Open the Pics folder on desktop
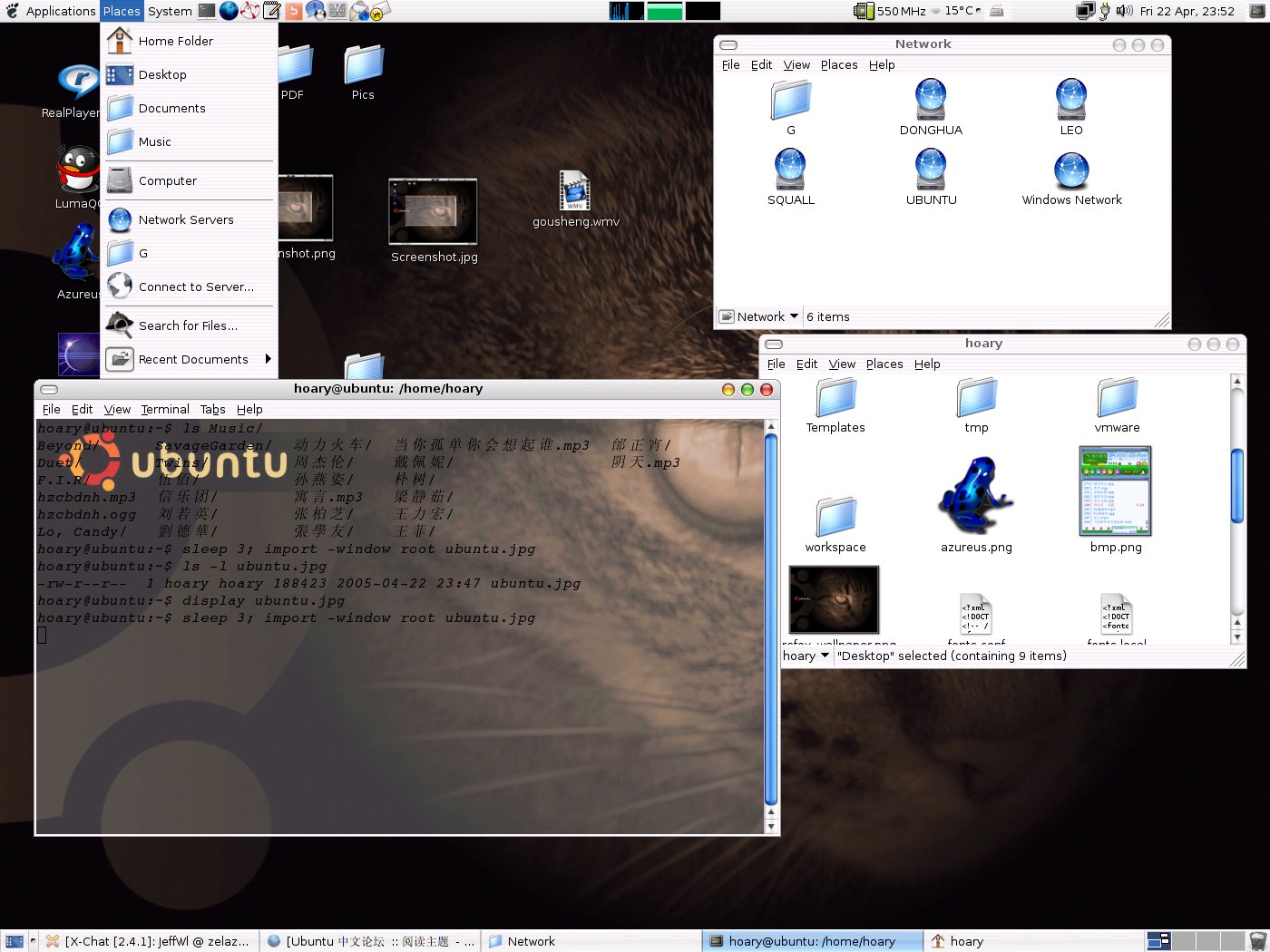Viewport: 1270px width, 952px height. (x=363, y=71)
